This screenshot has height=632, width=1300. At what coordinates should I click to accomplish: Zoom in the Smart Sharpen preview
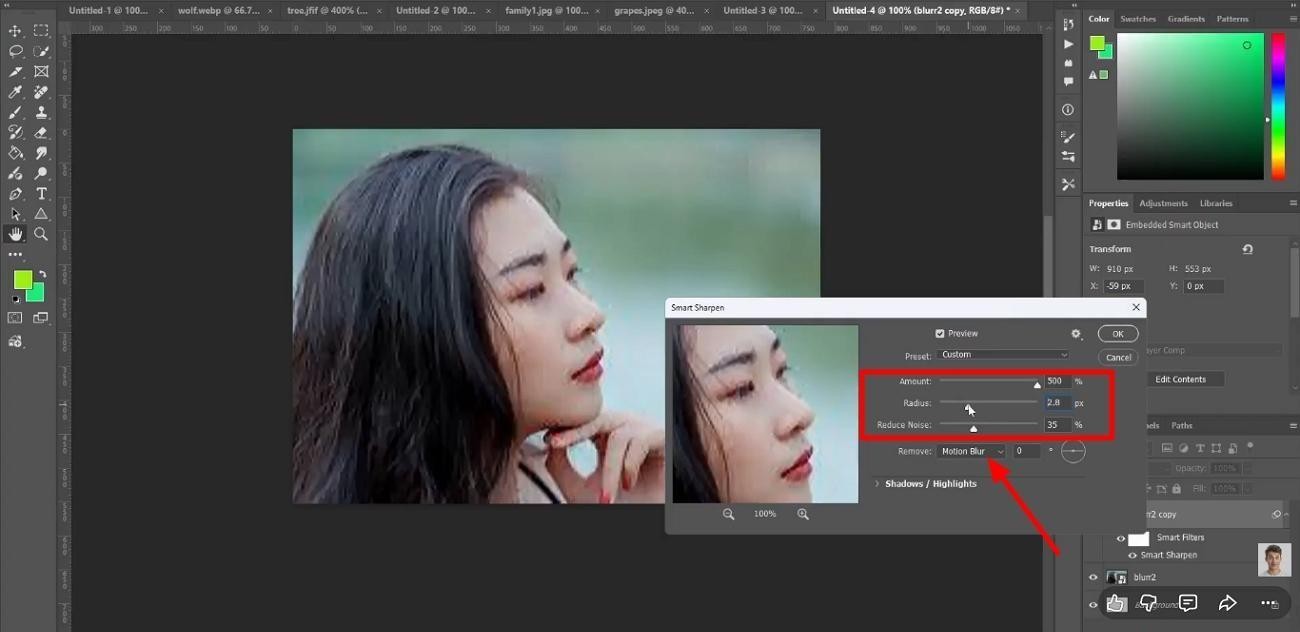pos(803,514)
